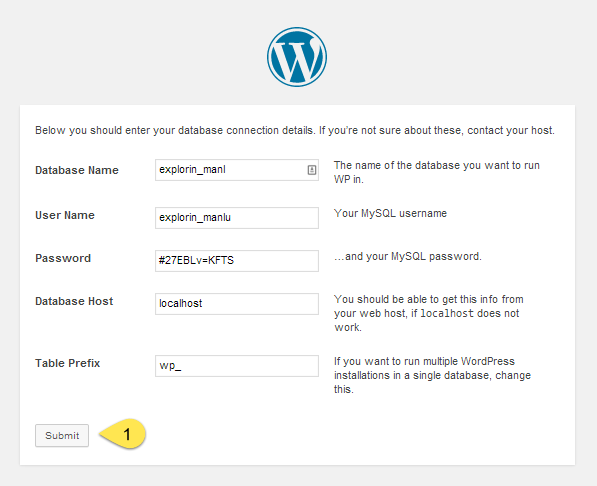
Task: Click the database connection details intro paragraph
Action: coord(295,130)
